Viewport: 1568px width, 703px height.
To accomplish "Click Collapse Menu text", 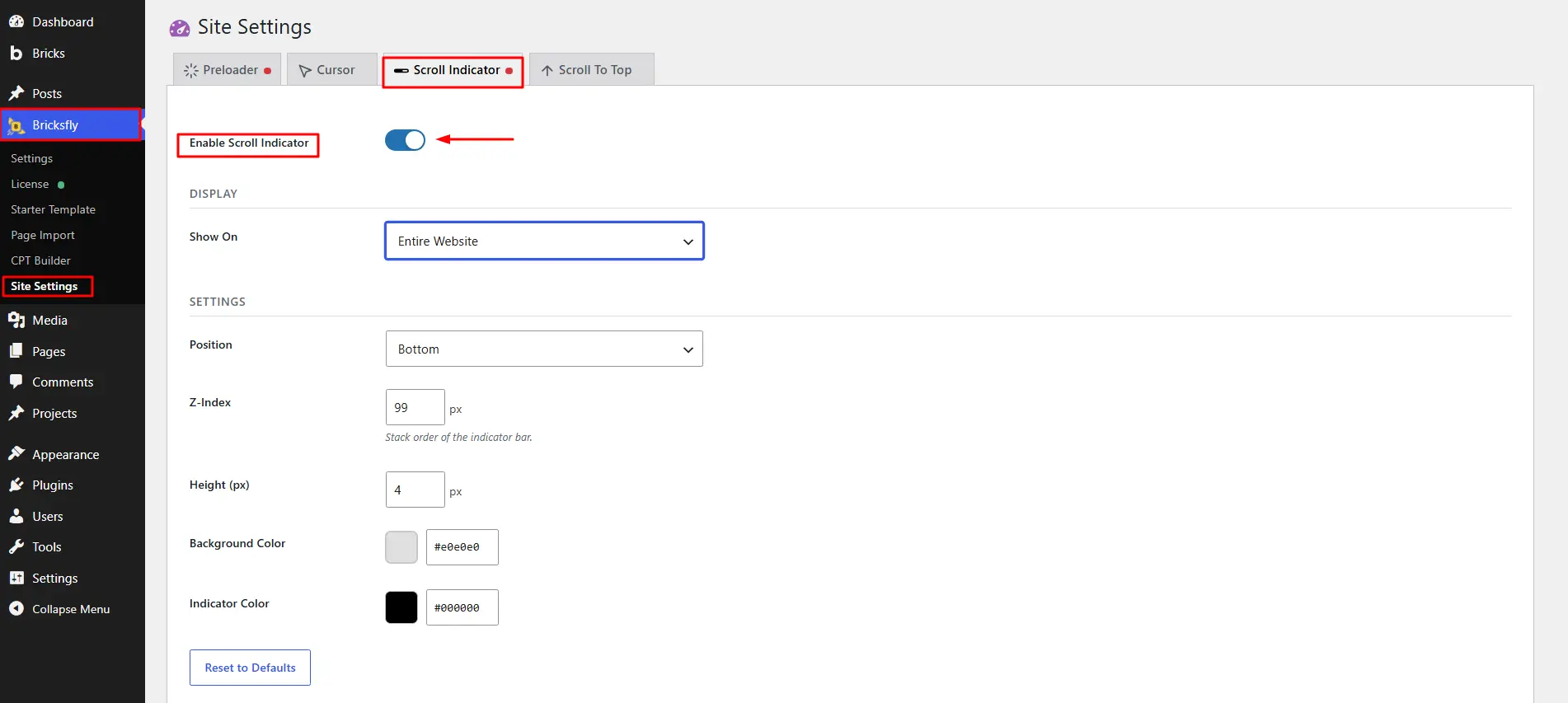I will click(x=71, y=609).
